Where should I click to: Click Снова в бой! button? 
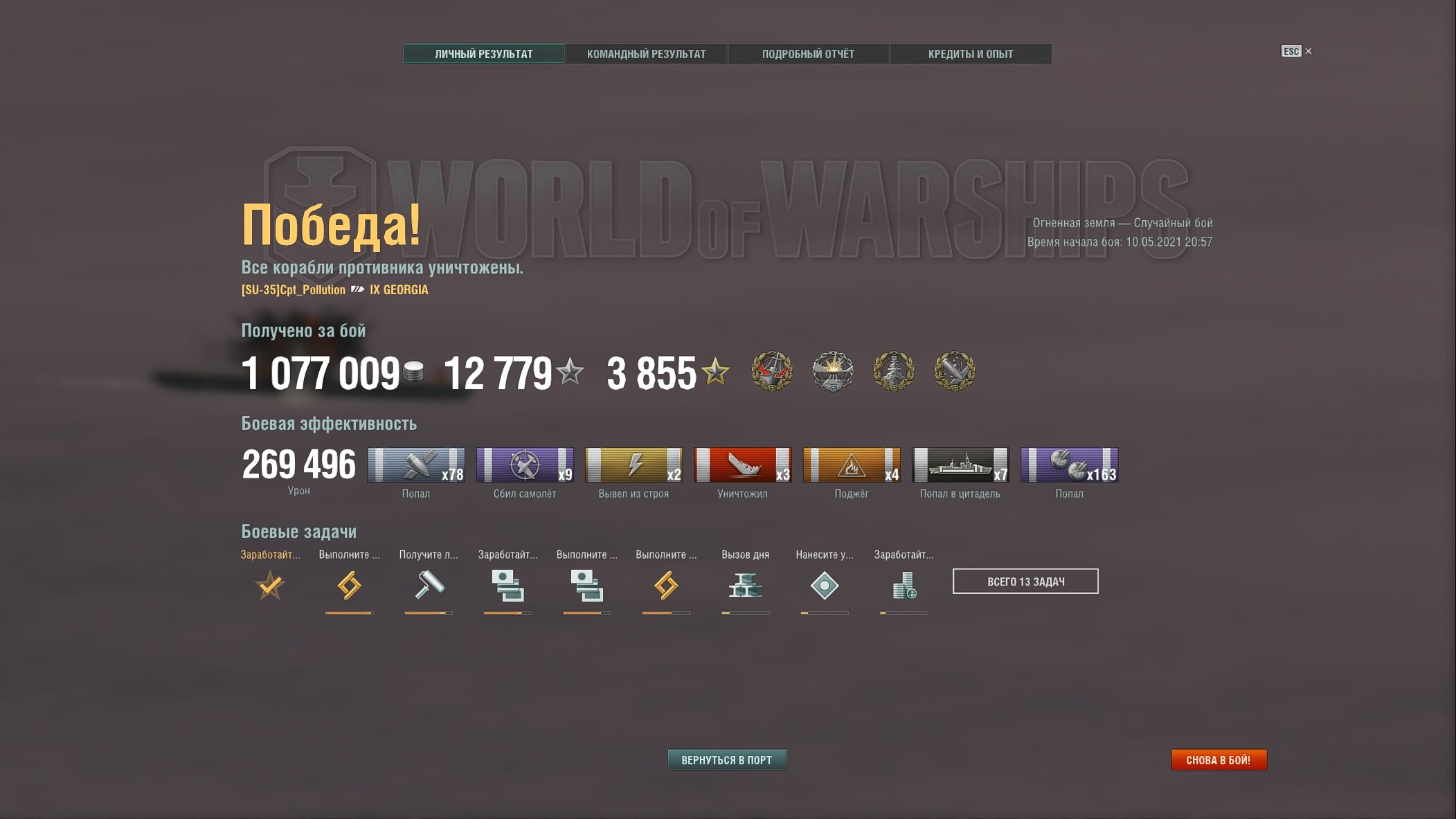click(x=1219, y=759)
